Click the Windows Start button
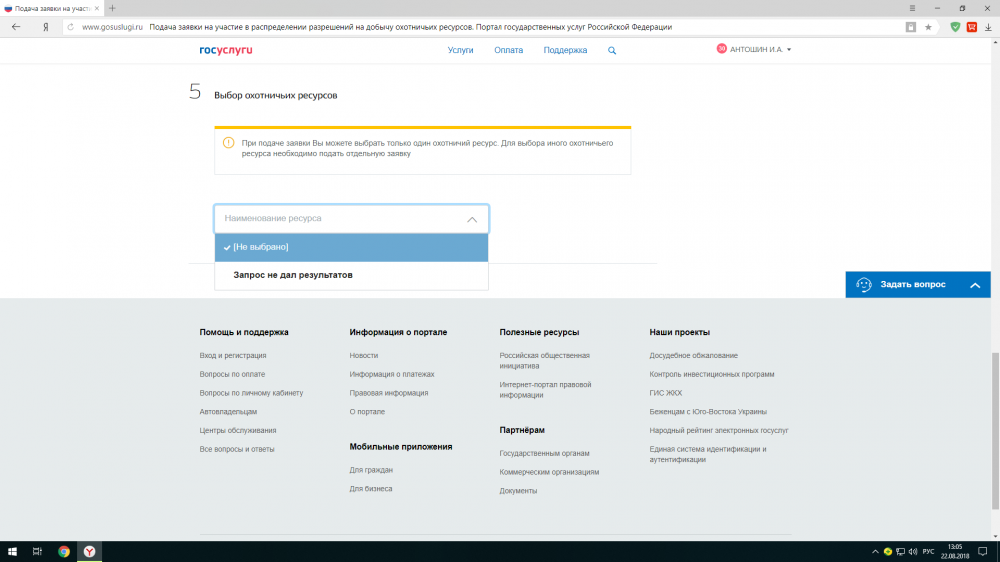 point(13,551)
